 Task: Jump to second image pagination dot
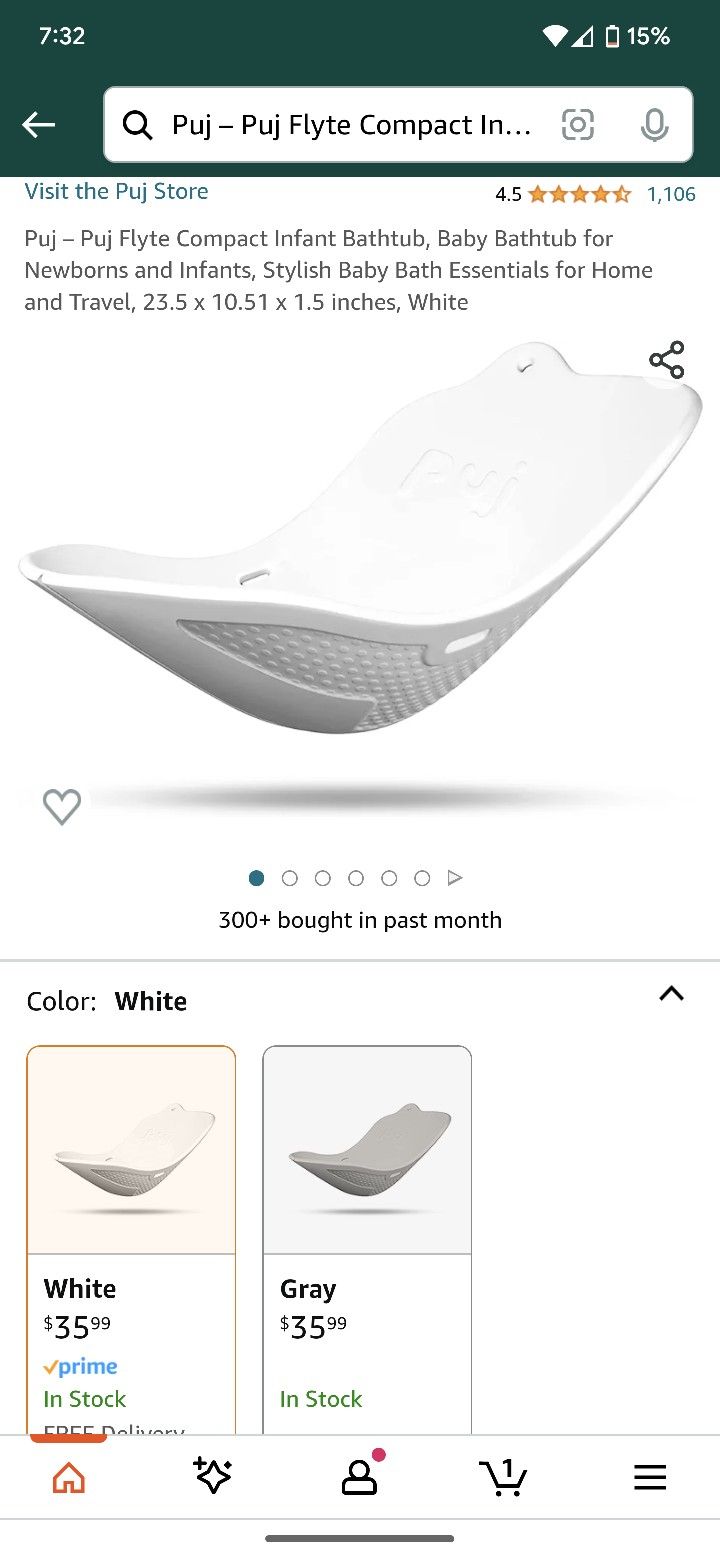point(290,878)
